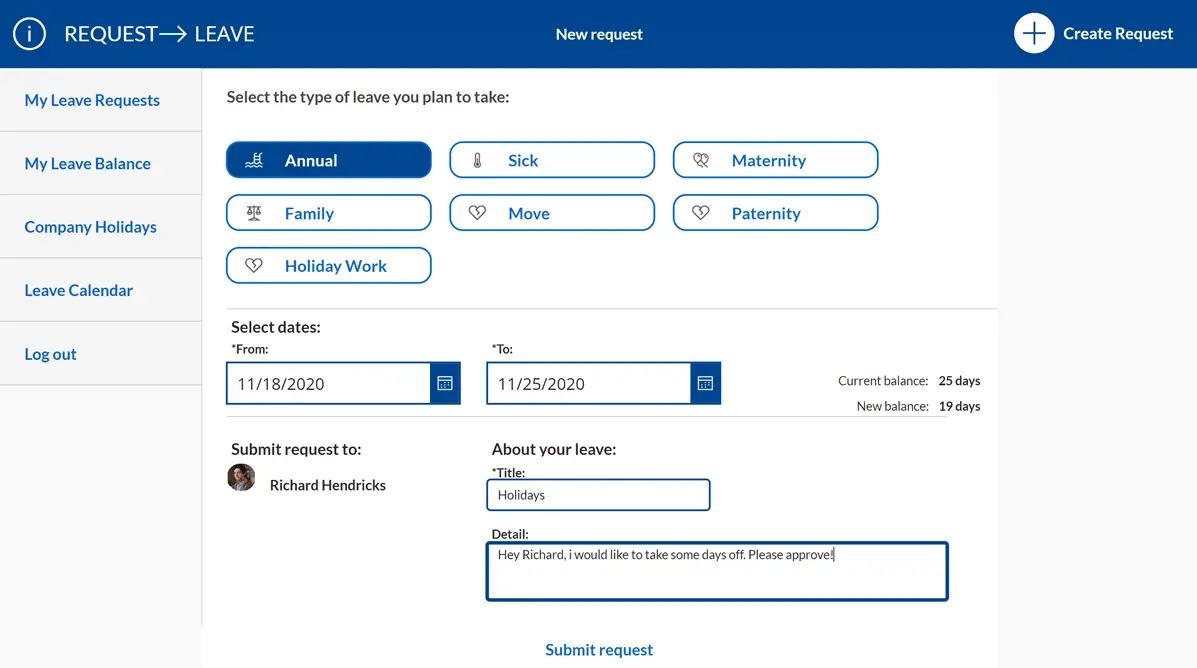Click the To date field 11/25/2020
The image size is (1197, 668).
click(589, 383)
